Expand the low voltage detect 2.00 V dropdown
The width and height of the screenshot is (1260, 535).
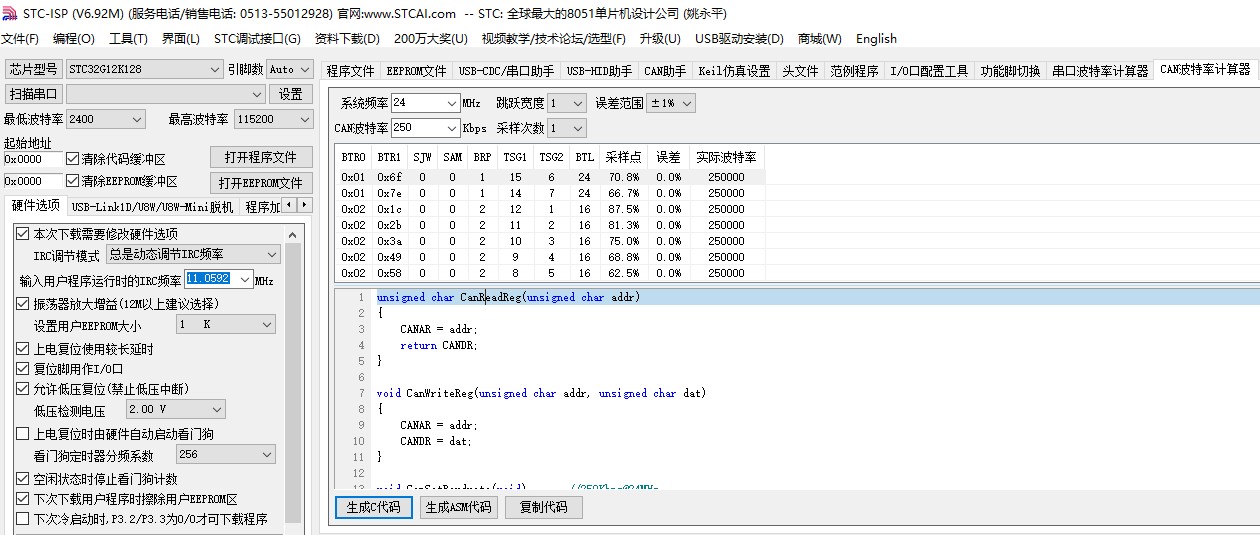pyautogui.click(x=215, y=409)
